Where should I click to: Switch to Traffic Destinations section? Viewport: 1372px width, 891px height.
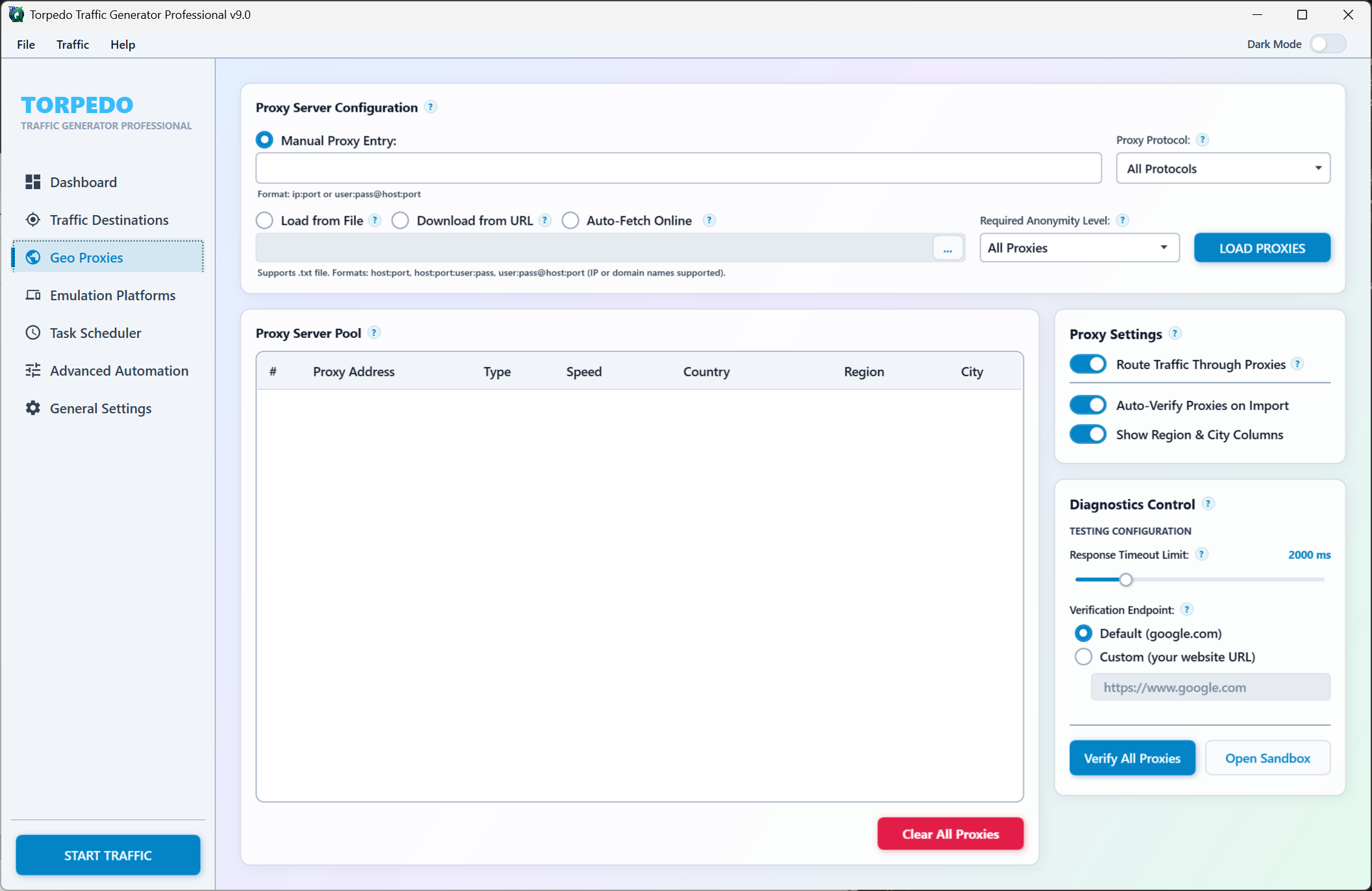[x=108, y=220]
